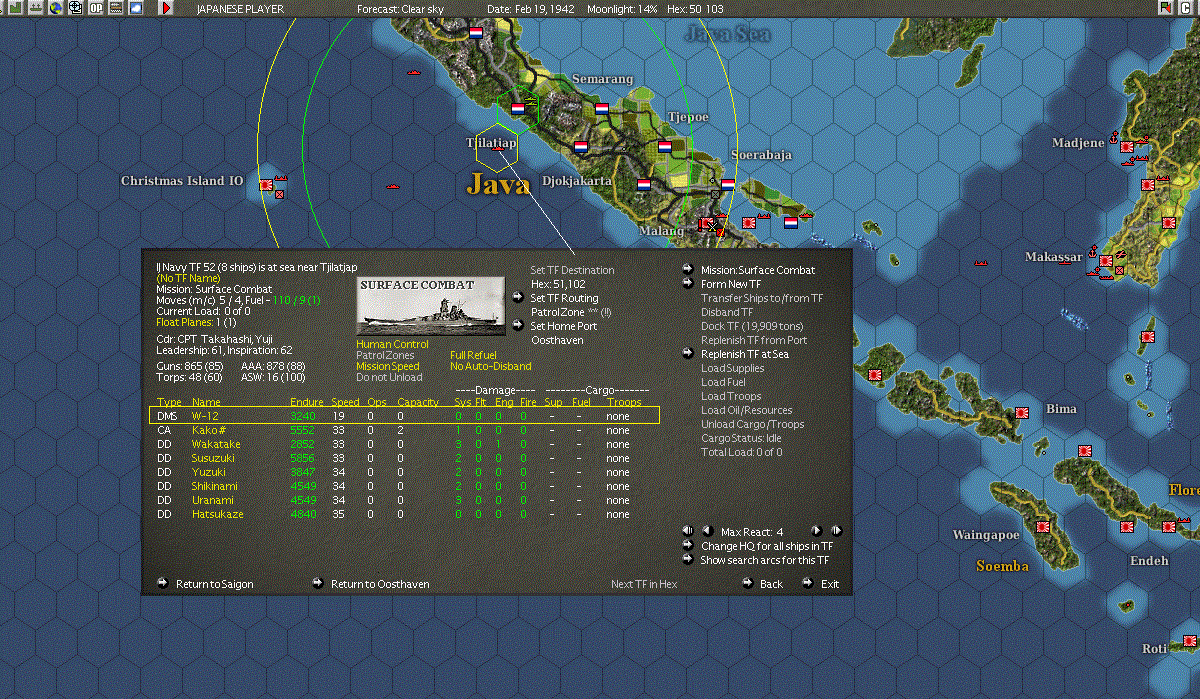Screen dimensions: 1200x699
Task: Set Max React to minimum
Action: click(688, 531)
